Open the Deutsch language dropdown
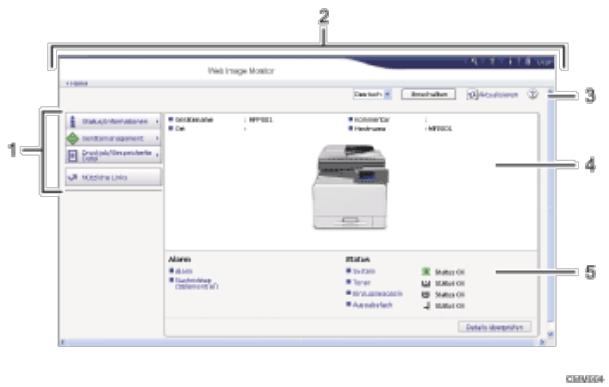 point(372,94)
